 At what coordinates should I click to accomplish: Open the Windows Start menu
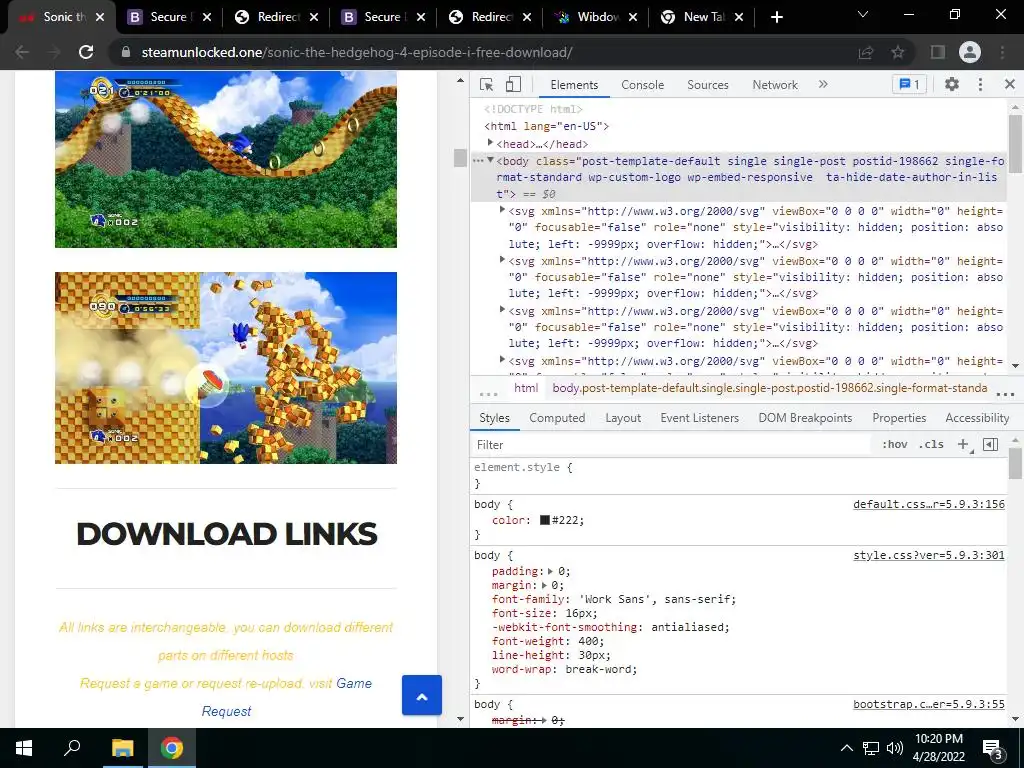[x=24, y=748]
